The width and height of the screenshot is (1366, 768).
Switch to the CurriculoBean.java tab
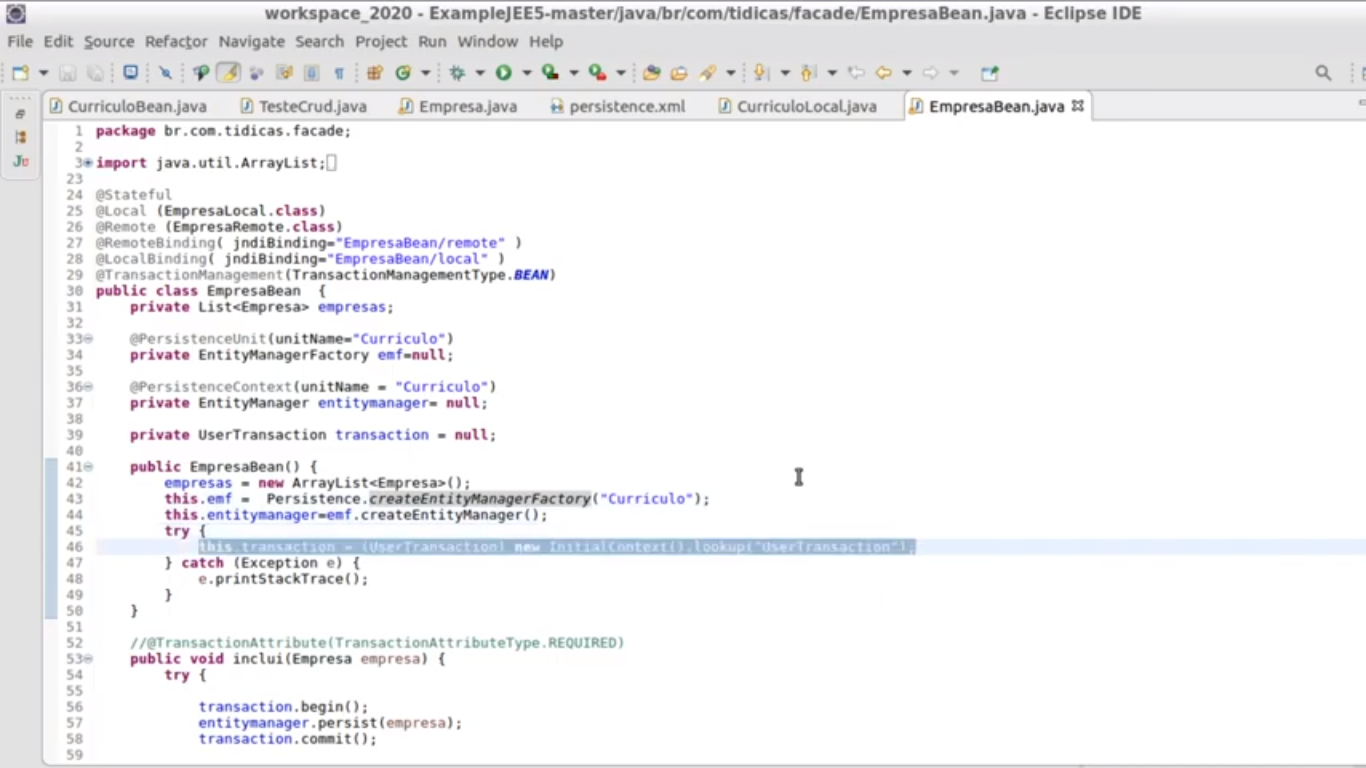click(x=128, y=106)
